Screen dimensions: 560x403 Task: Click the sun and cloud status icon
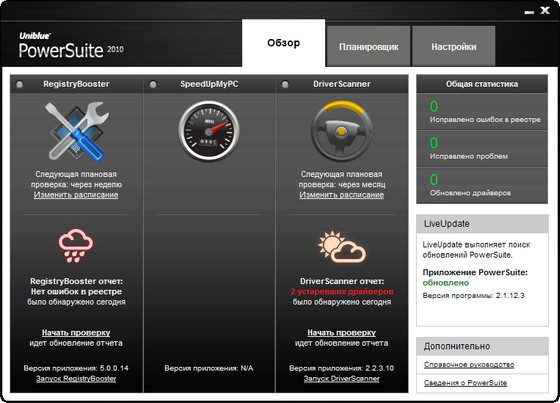[x=342, y=247]
